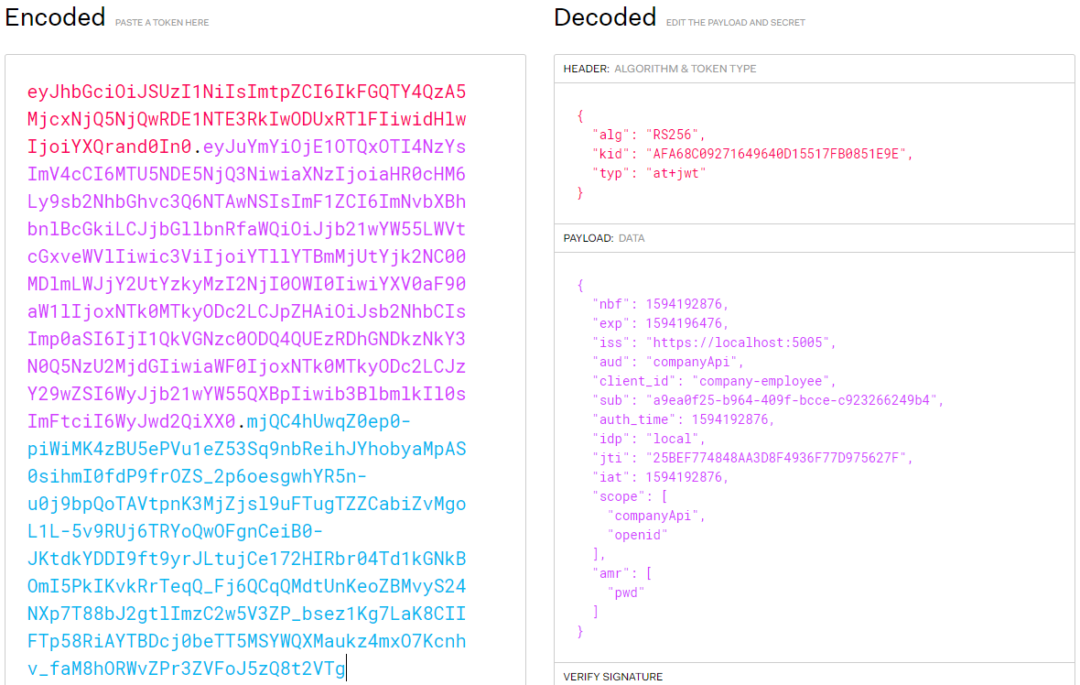
Task: Click "openid" in the scope array
Action: pyautogui.click(x=641, y=535)
